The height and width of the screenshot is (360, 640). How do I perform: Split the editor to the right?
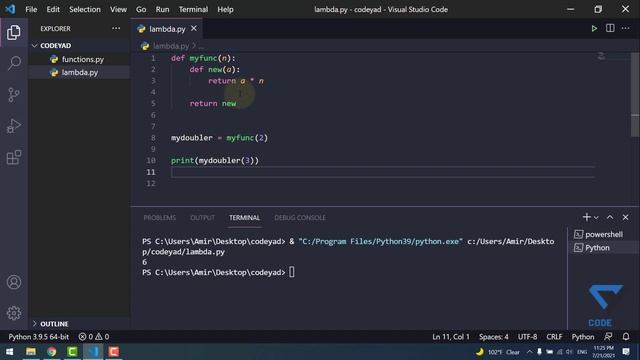(x=610, y=28)
